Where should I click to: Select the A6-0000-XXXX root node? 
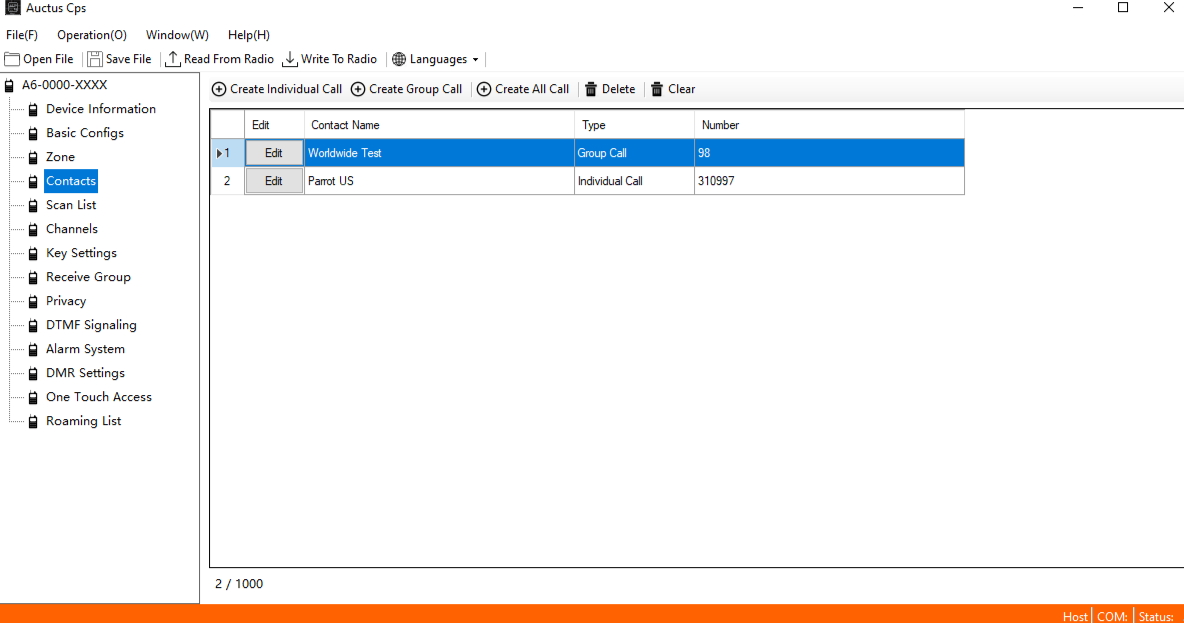pyautogui.click(x=64, y=85)
